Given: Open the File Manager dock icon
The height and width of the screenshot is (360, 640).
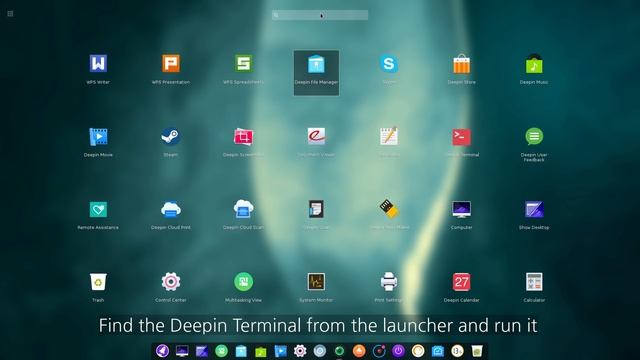Looking at the screenshot, I should pyautogui.click(x=241, y=351).
